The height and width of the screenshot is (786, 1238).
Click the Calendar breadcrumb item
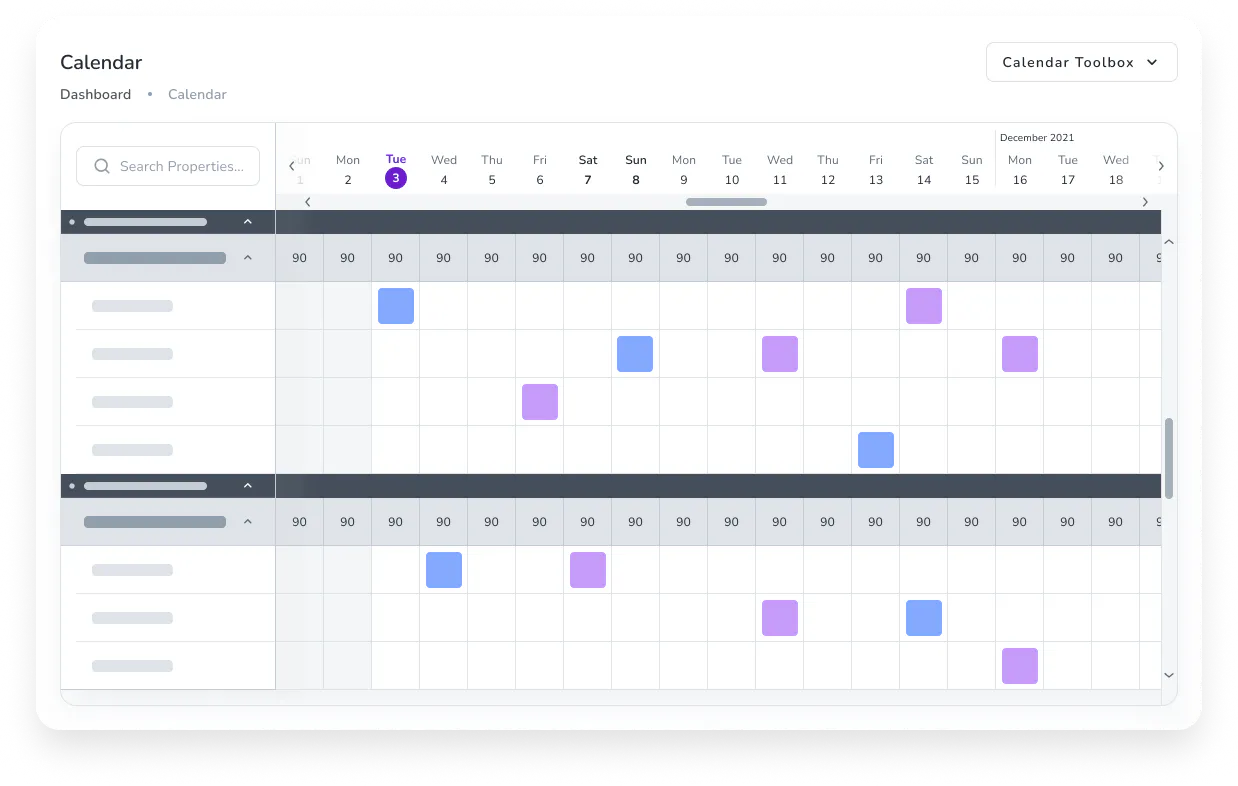[x=197, y=94]
